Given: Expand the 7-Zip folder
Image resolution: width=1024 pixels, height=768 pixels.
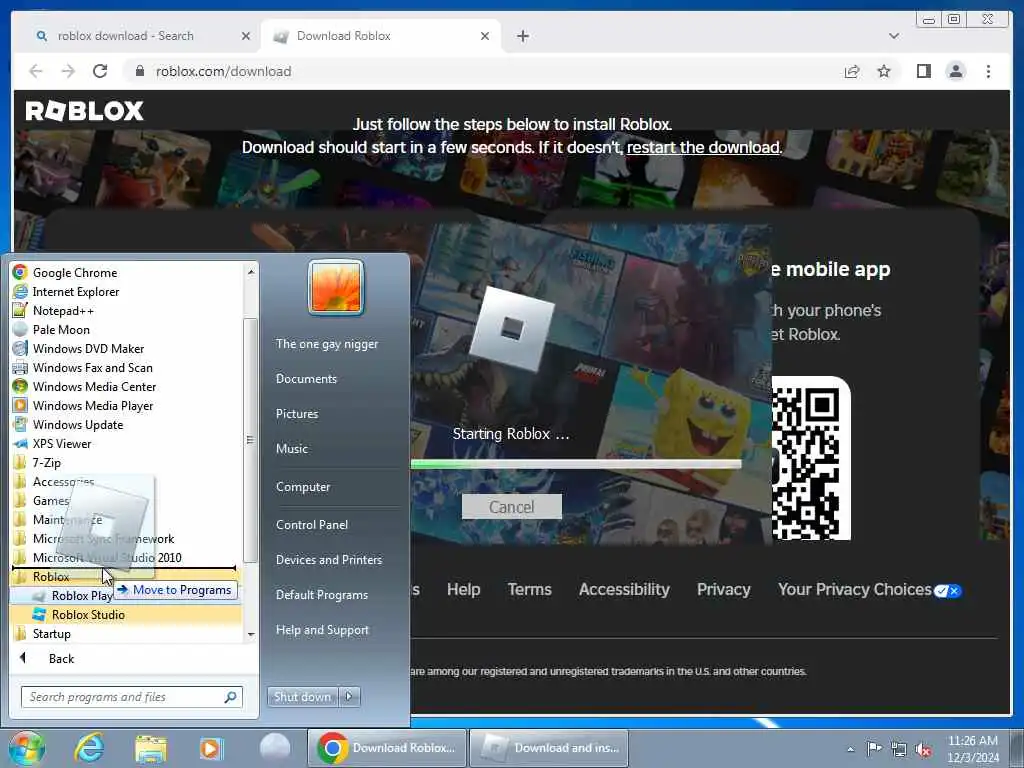Looking at the screenshot, I should (x=46, y=462).
